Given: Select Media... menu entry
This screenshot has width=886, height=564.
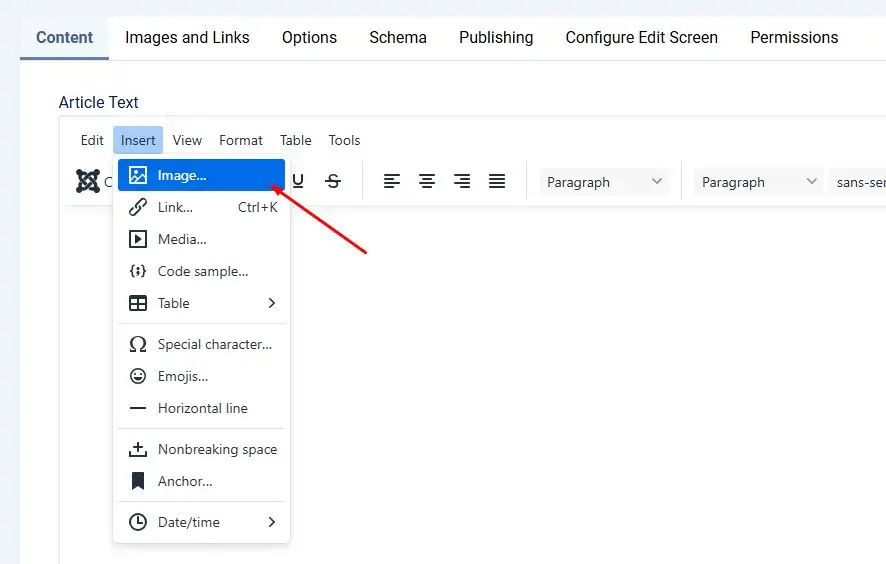Looking at the screenshot, I should click(201, 239).
